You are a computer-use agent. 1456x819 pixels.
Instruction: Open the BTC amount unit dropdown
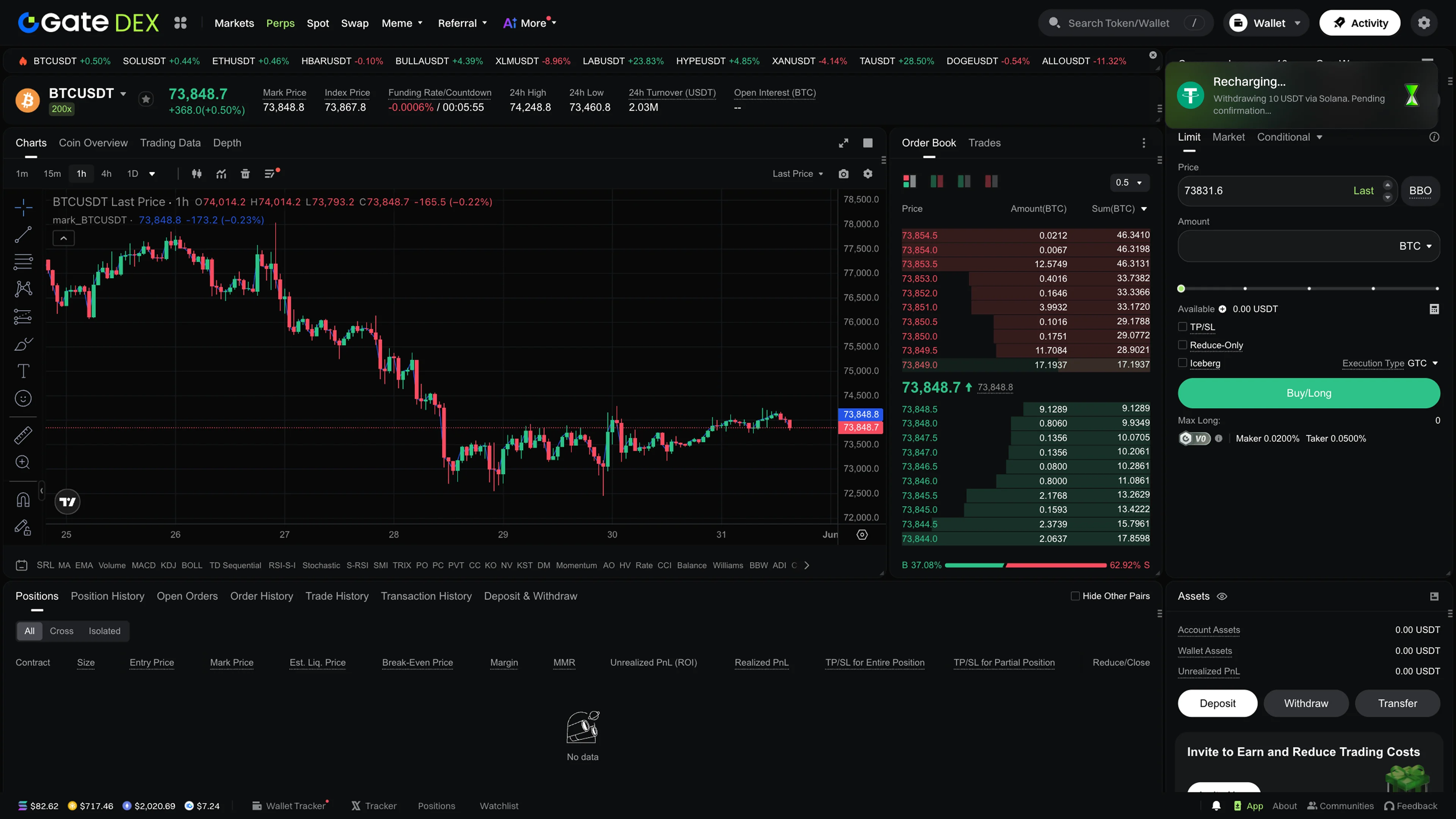pyautogui.click(x=1416, y=246)
